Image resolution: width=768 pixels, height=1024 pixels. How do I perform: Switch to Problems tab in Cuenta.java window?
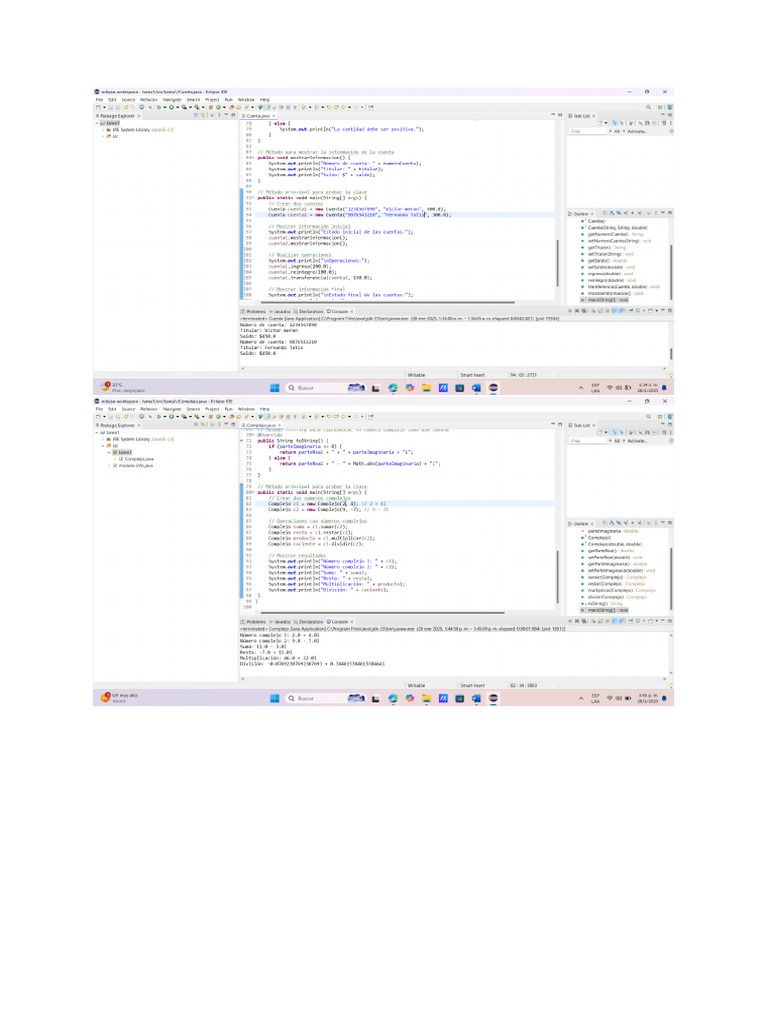coord(253,312)
